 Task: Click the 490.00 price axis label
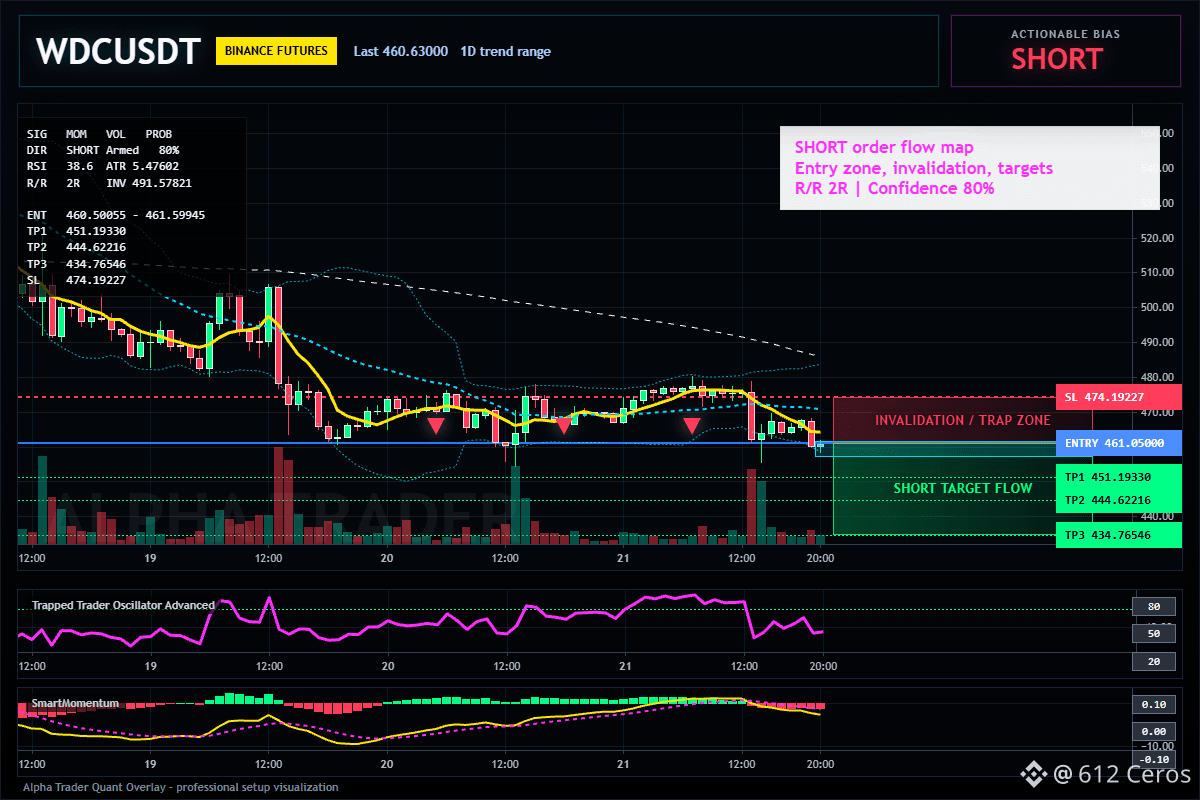(1157, 342)
